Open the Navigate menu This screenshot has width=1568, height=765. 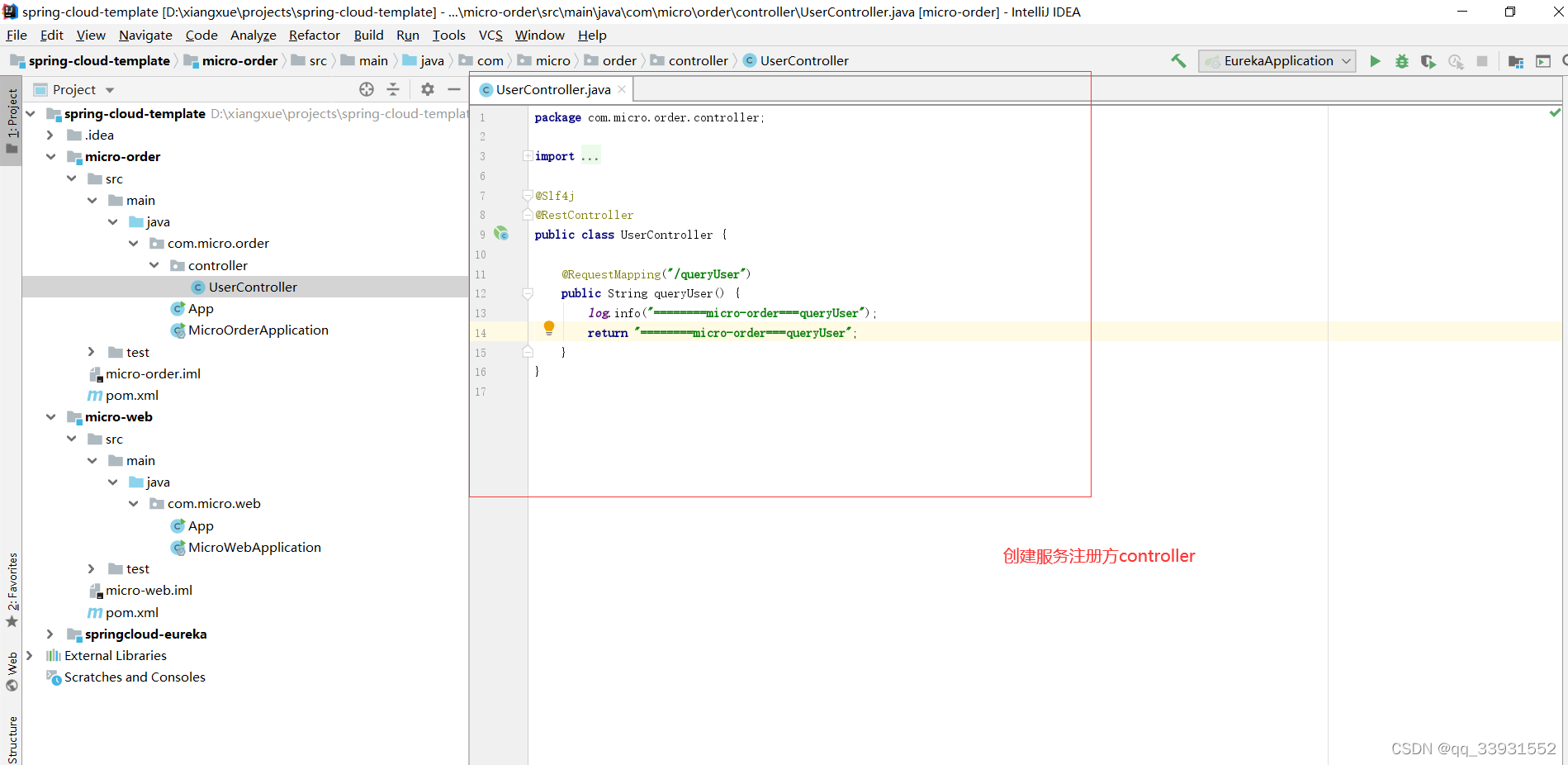(145, 35)
